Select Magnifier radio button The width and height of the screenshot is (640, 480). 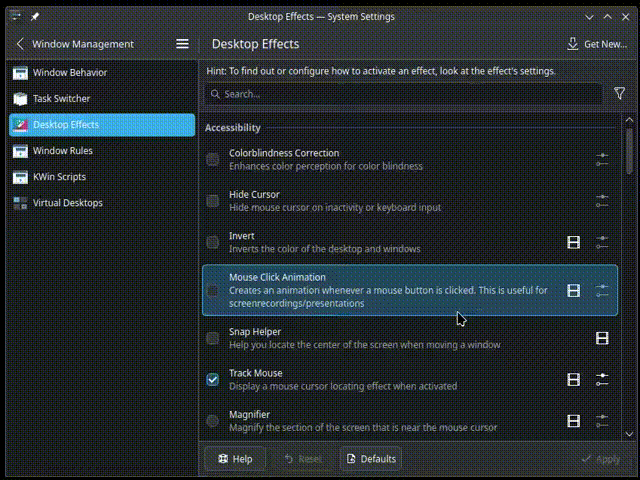(x=212, y=421)
